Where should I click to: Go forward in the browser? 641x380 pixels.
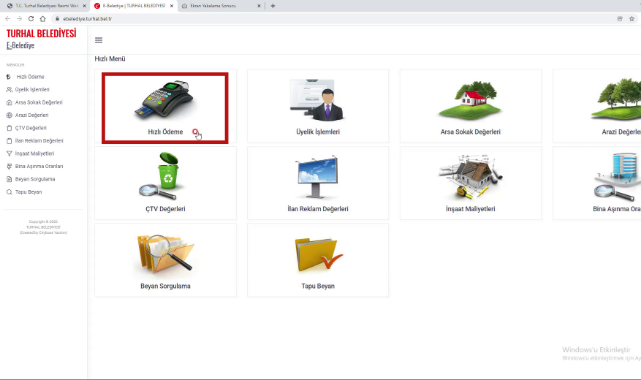(19, 19)
